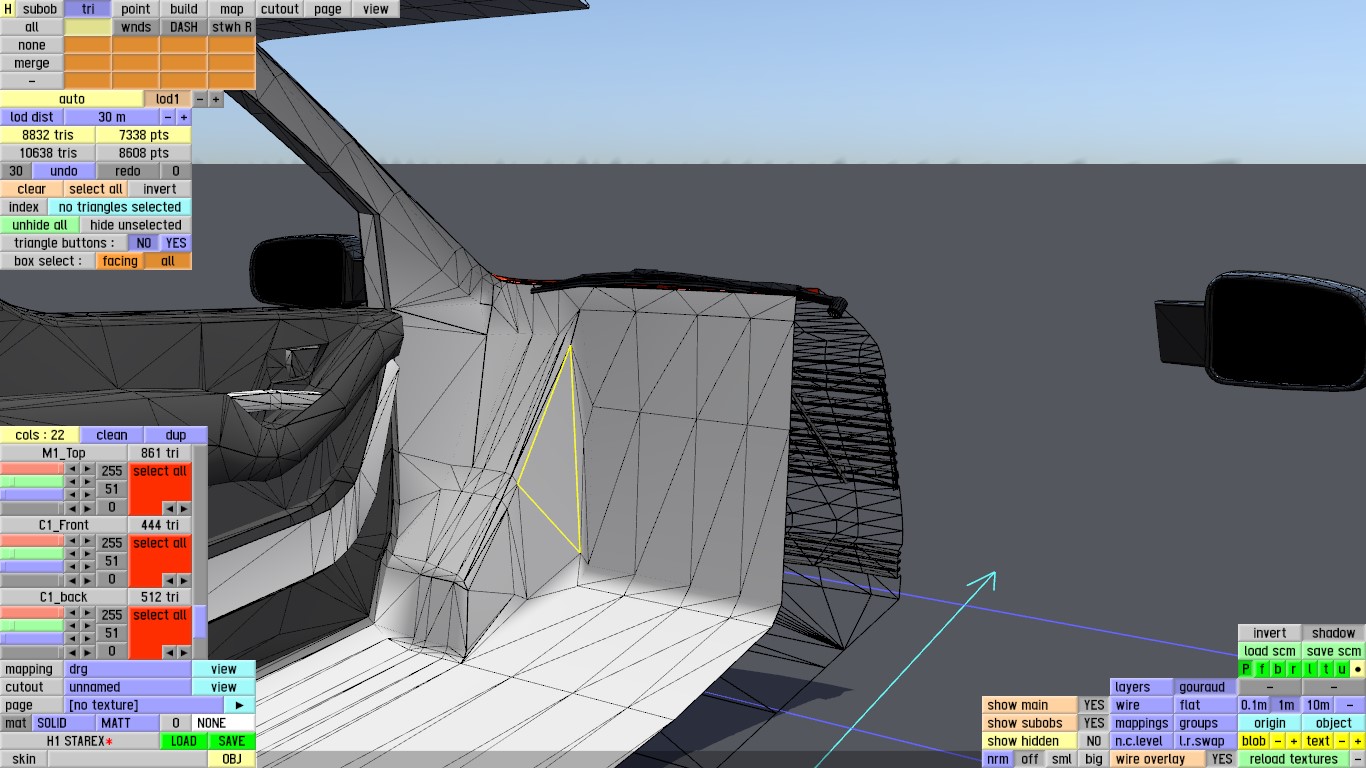Click the origin button
Viewport: 1366px width, 768px height.
(1270, 723)
